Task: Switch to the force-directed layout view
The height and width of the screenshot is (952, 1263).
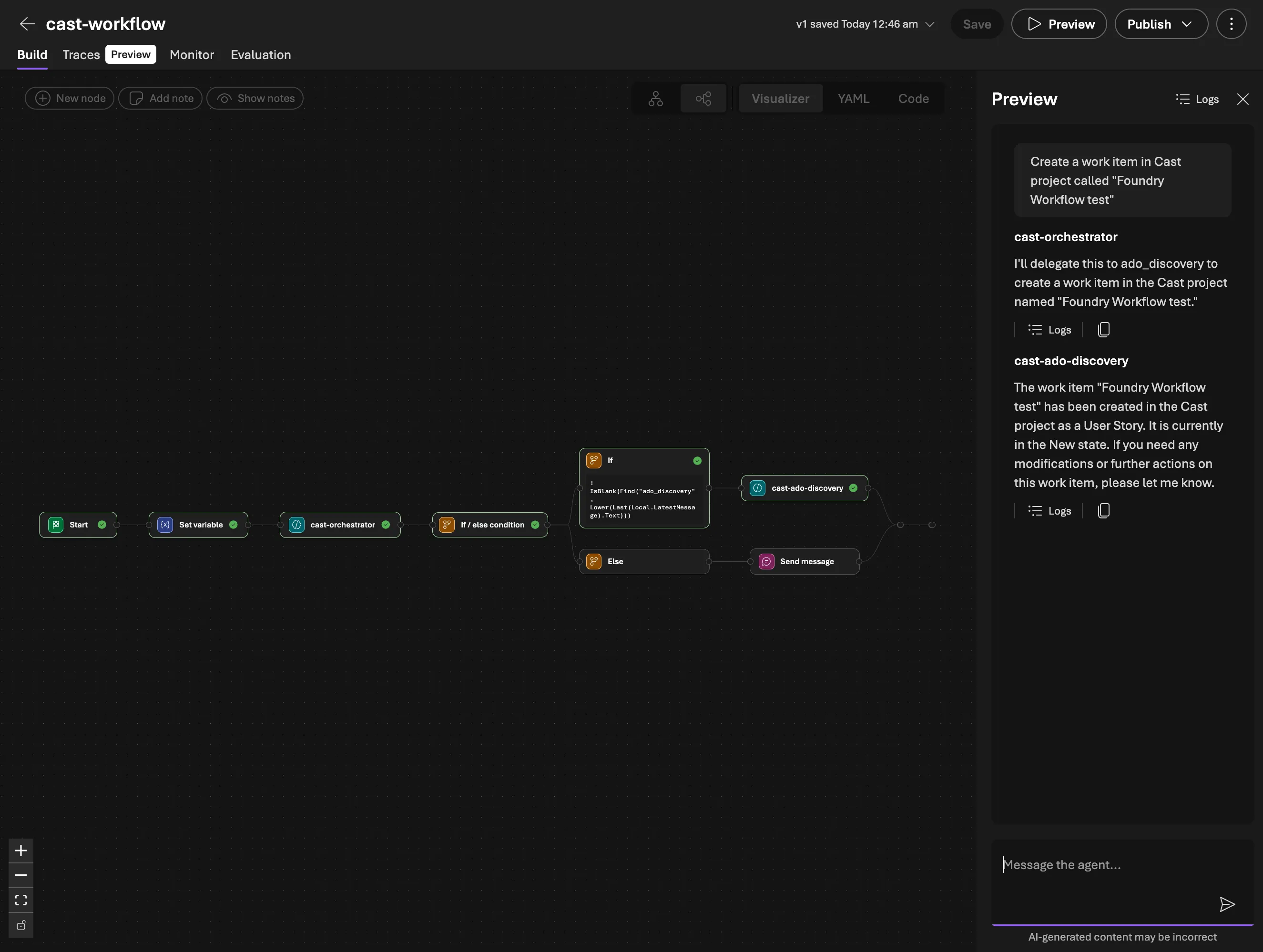Action: (703, 98)
